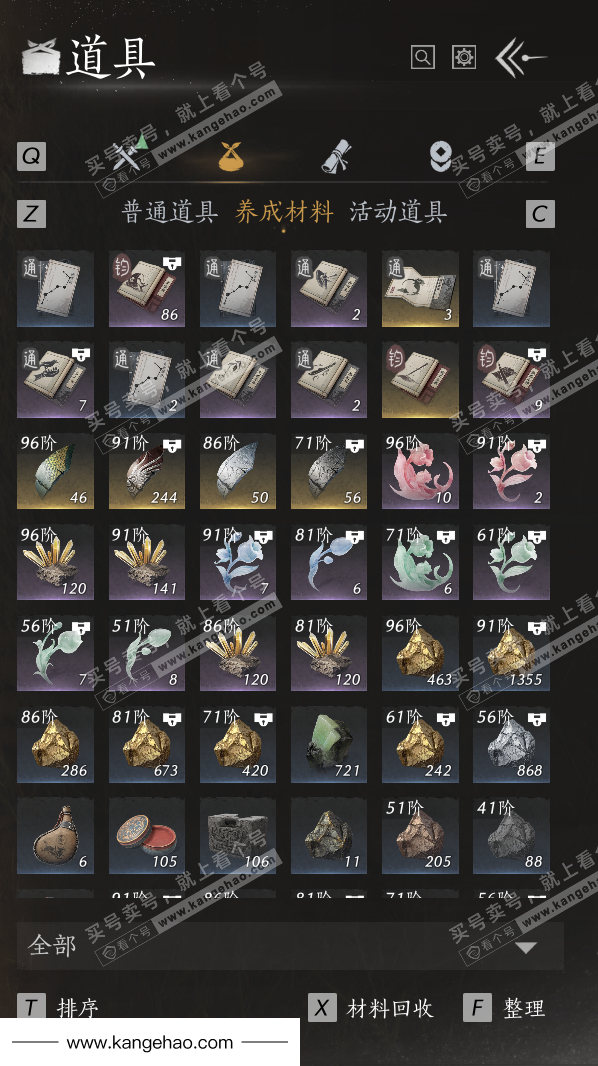Click the dropdown arrow beside 全部
This screenshot has width=598, height=1066.
[526, 947]
